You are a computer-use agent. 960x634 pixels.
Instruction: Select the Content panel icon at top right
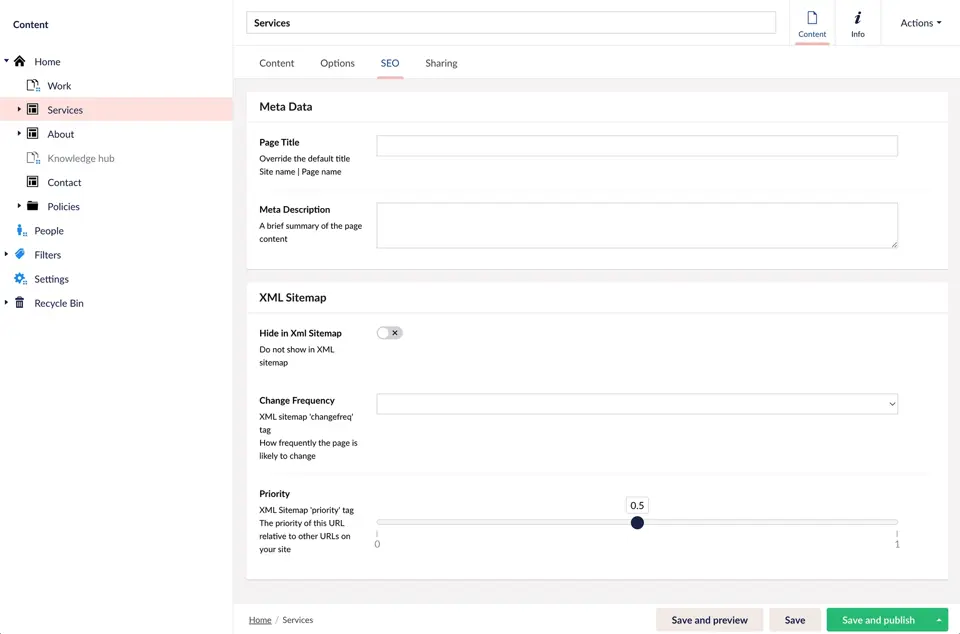[x=812, y=22]
